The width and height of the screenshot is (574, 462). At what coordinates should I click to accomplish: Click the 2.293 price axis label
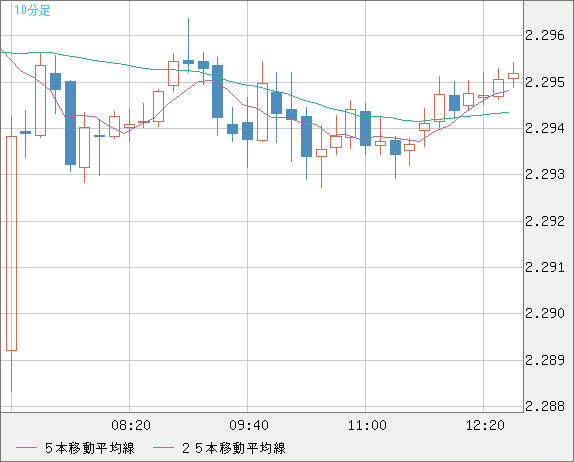[545, 174]
